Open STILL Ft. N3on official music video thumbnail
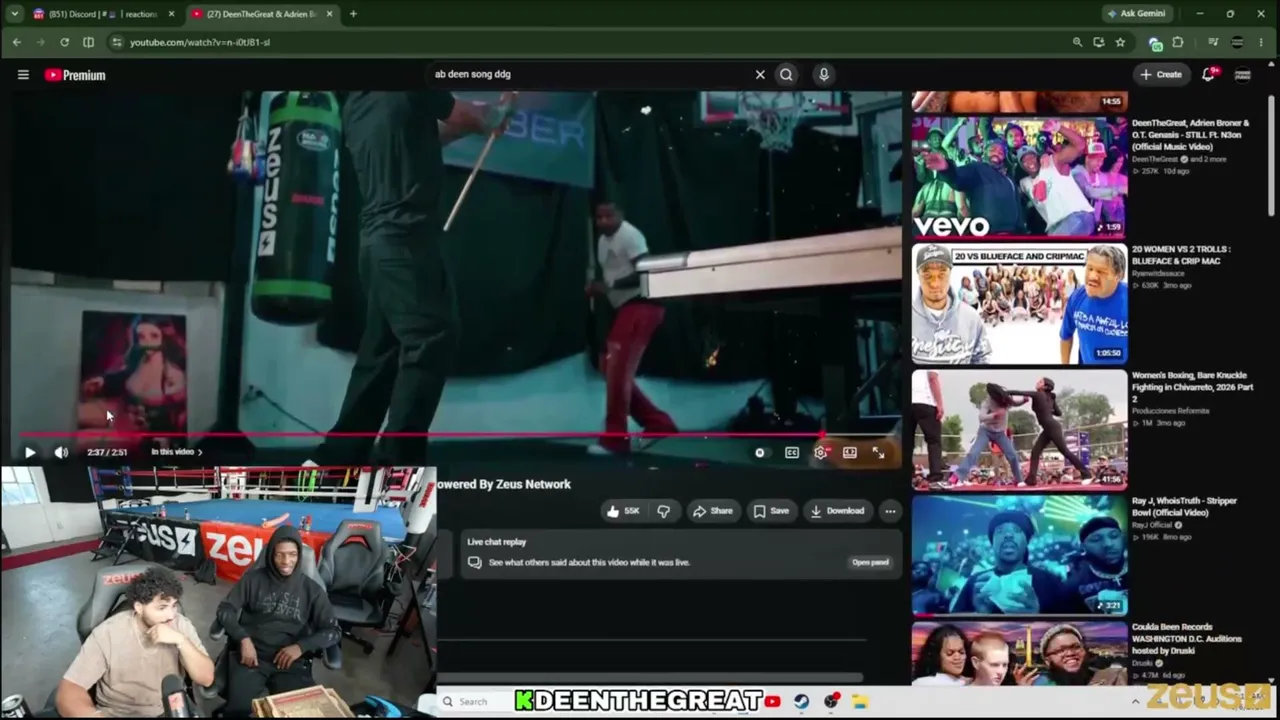The height and width of the screenshot is (720, 1280). (1019, 177)
